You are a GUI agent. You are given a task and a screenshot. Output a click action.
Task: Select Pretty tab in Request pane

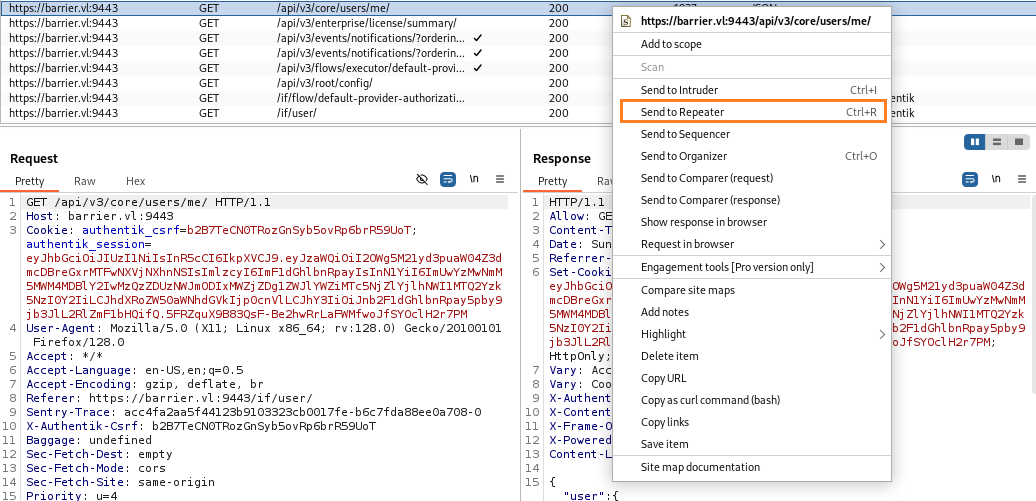tap(30, 181)
